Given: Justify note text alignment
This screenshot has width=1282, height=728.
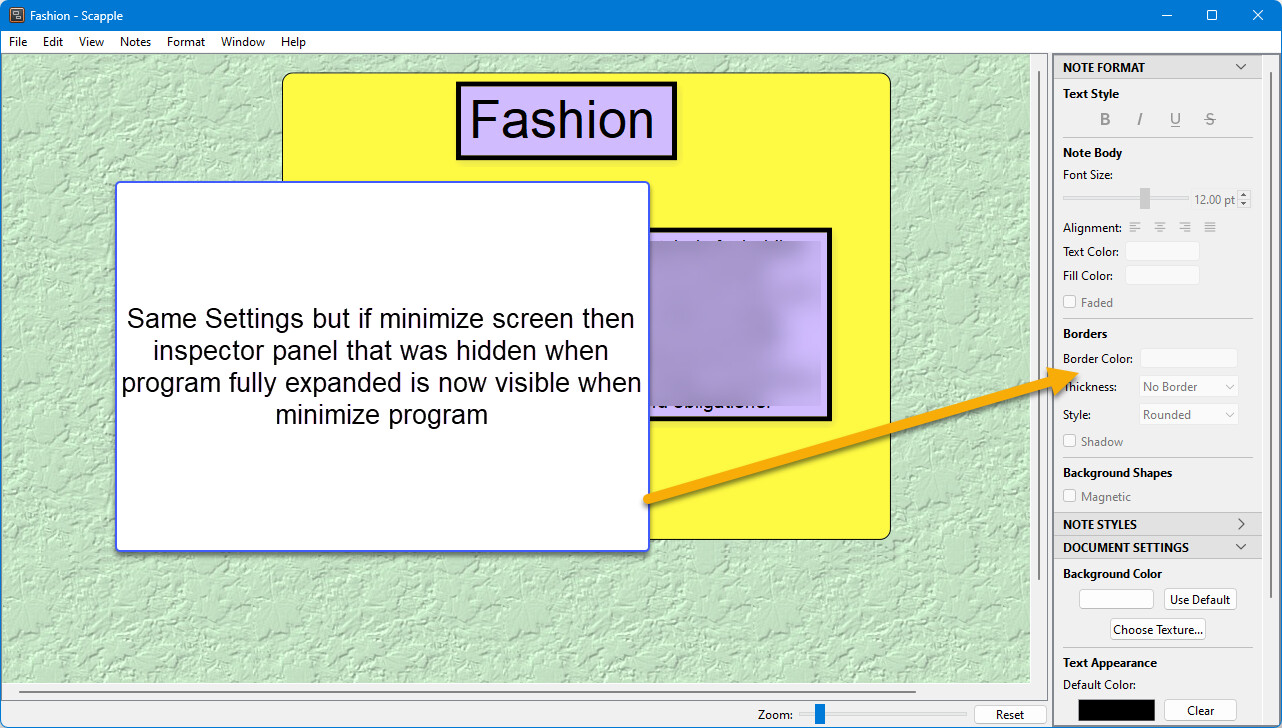Looking at the screenshot, I should tap(1210, 228).
